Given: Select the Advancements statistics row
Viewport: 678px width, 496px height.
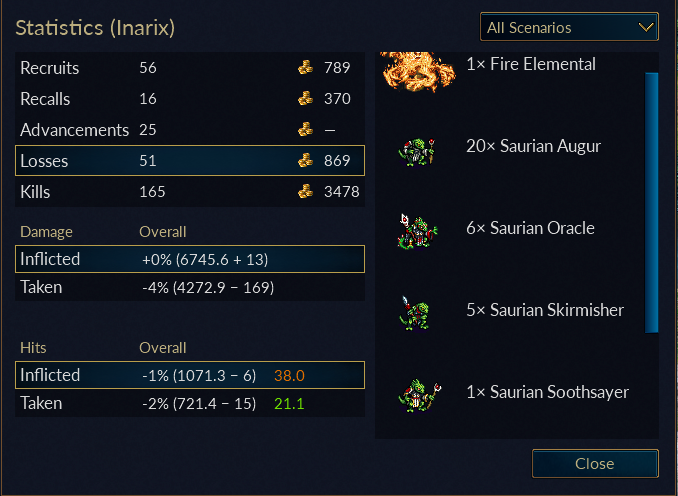Looking at the screenshot, I should click(190, 130).
